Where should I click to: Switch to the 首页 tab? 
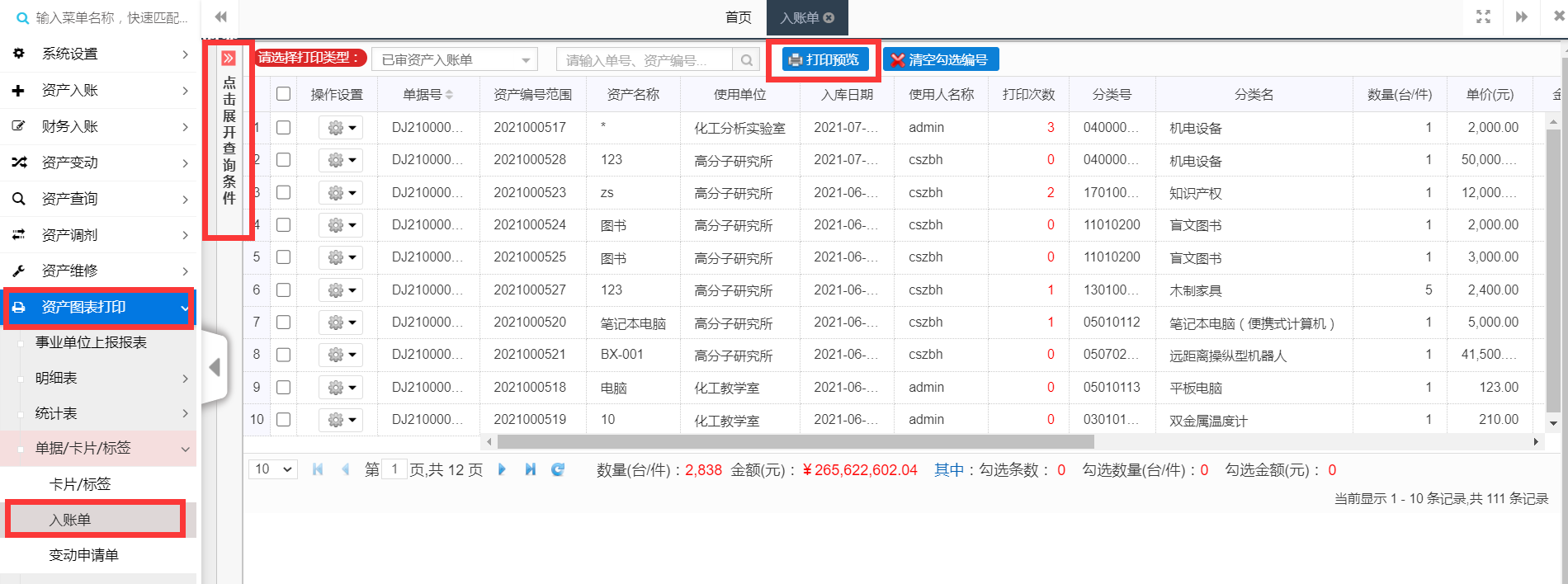[x=738, y=17]
